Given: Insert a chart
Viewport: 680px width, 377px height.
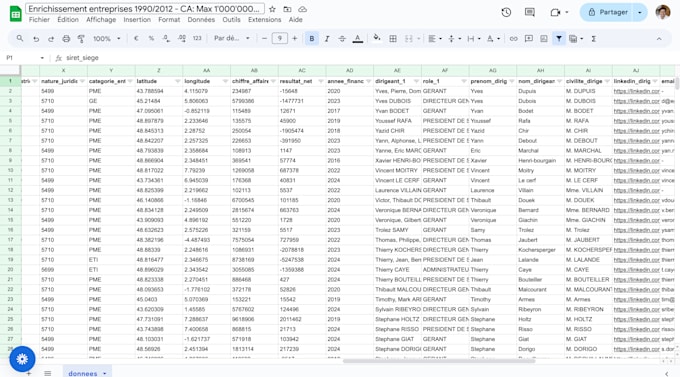Looking at the screenshot, I should 544,39.
